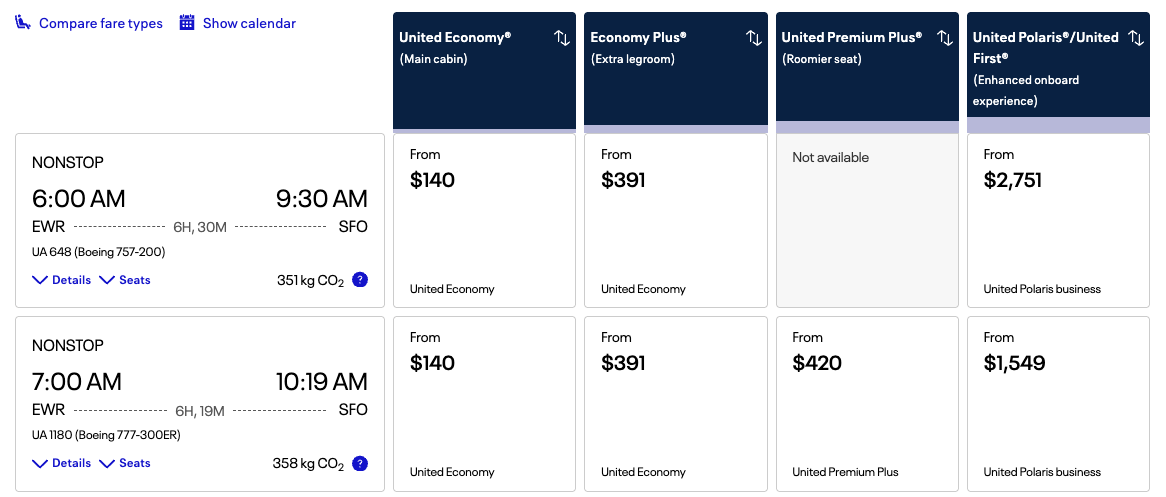
Task: Expand Details for UA 1180 flight
Action: 62,463
